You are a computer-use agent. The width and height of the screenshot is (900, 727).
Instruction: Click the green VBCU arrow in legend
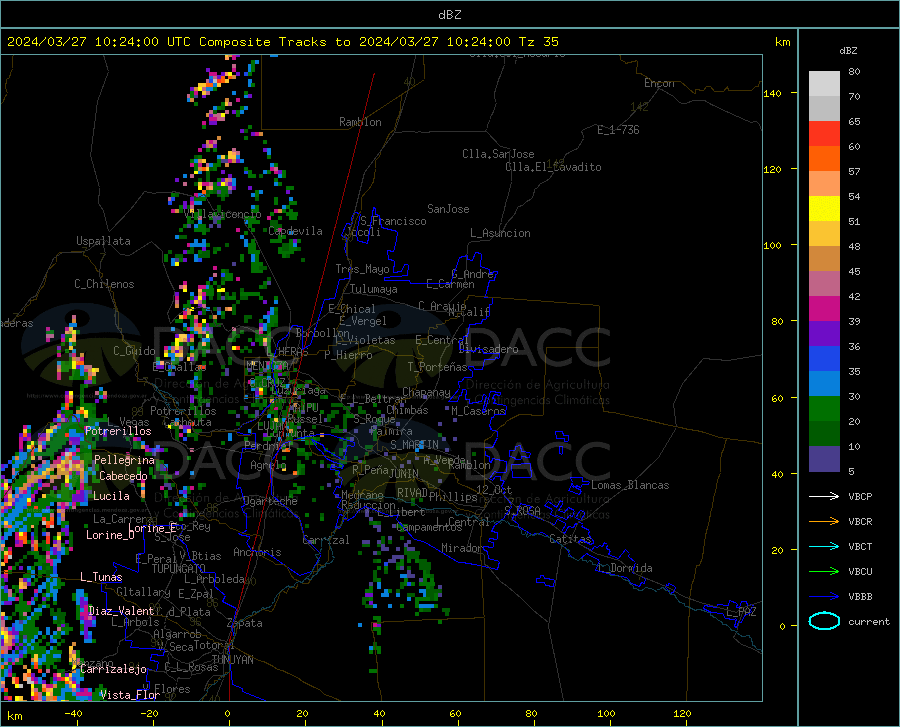click(824, 571)
